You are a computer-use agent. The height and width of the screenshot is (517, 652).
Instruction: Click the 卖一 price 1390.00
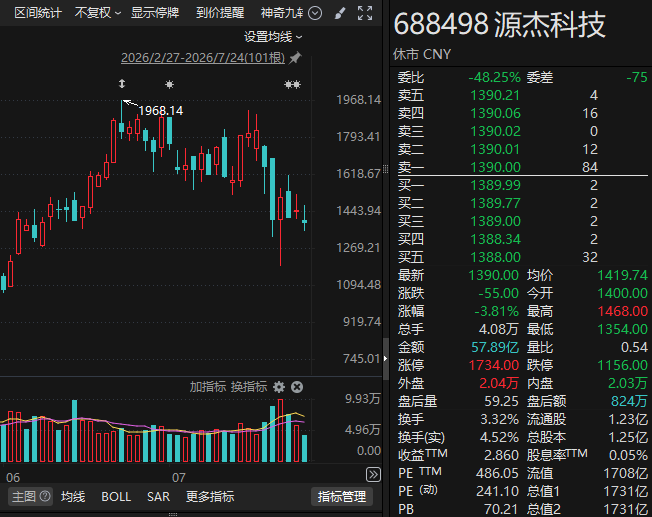click(x=495, y=167)
